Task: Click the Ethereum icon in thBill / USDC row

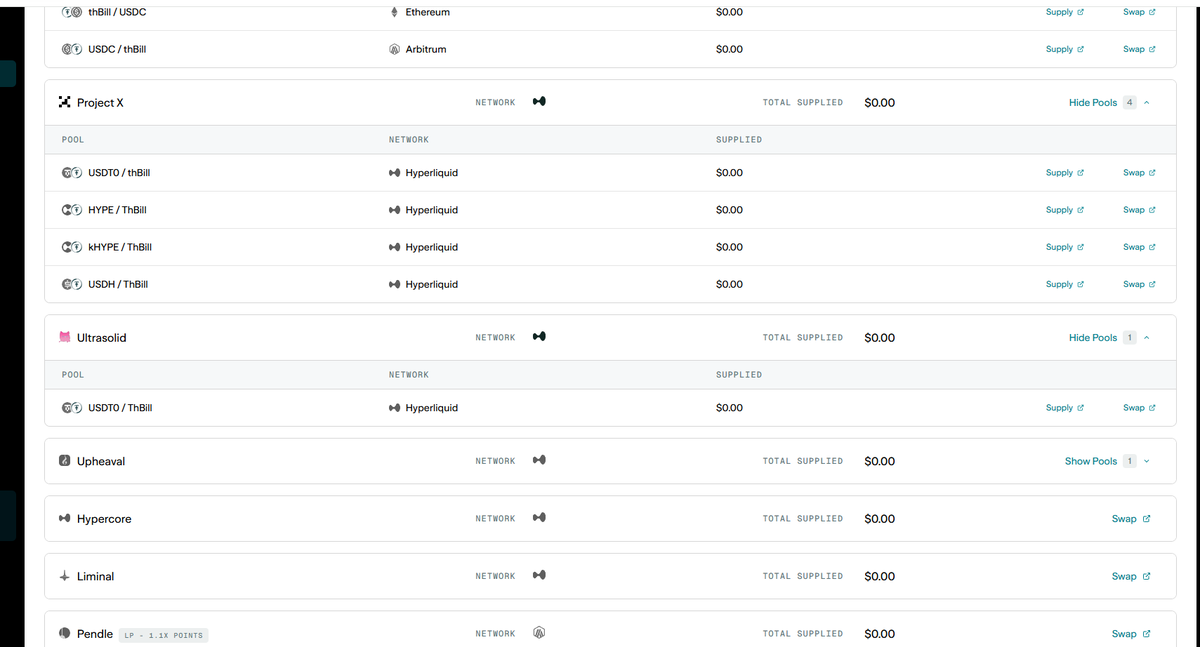Action: [x=394, y=12]
